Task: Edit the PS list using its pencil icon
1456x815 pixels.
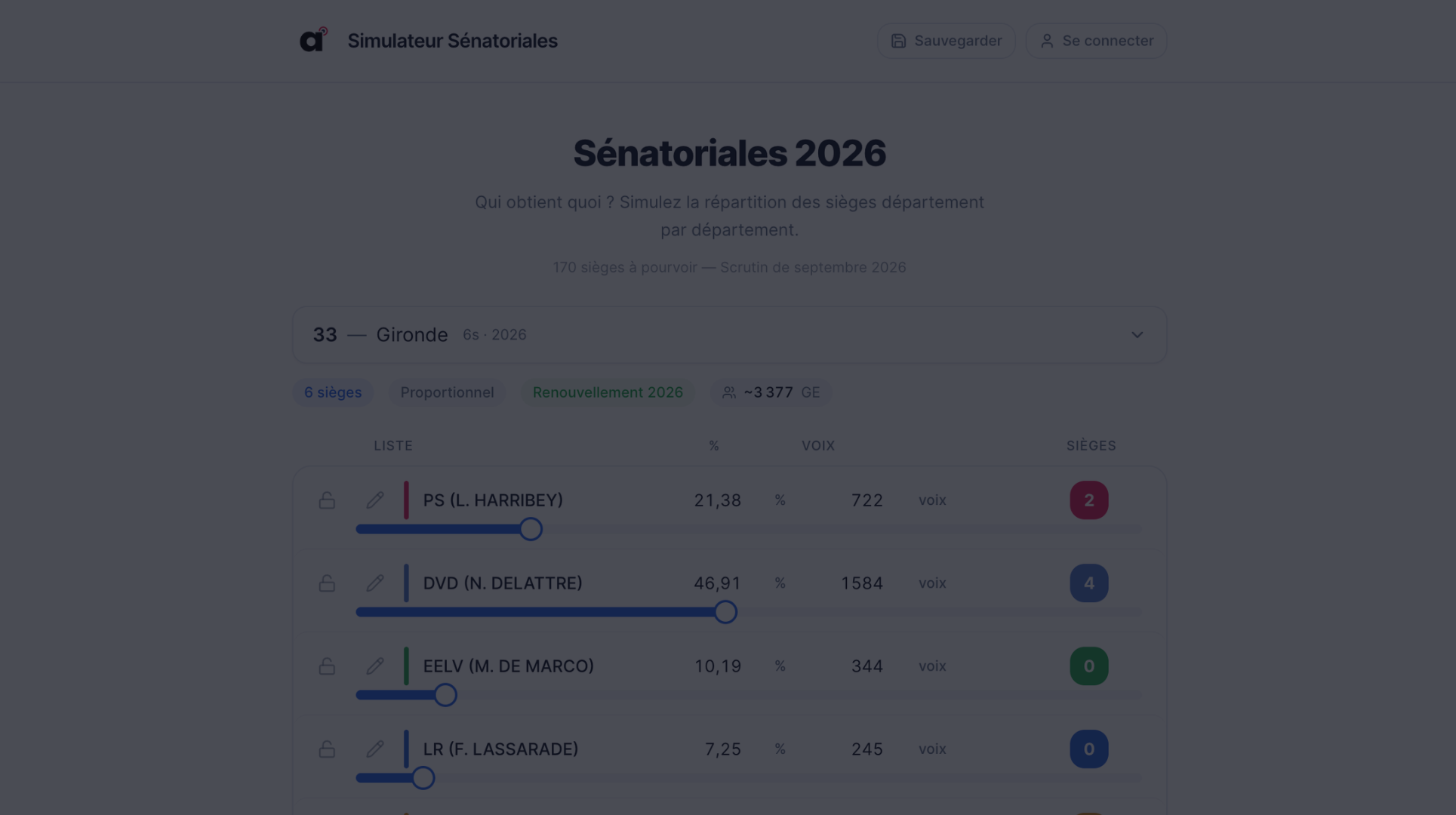Action: (375, 500)
